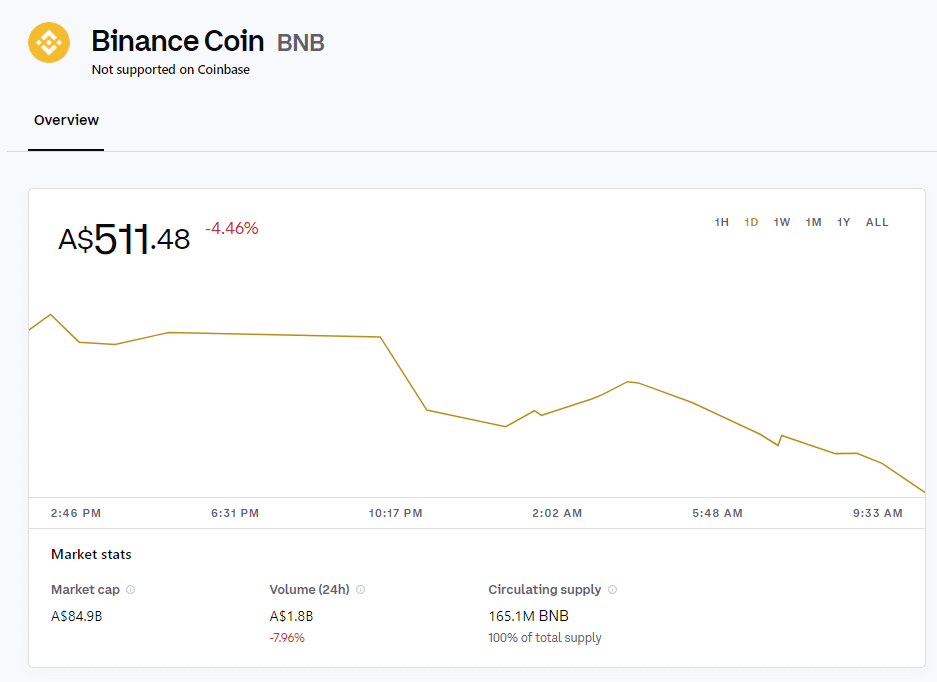Select the 1D chart range
The image size is (937, 682).
(x=751, y=222)
